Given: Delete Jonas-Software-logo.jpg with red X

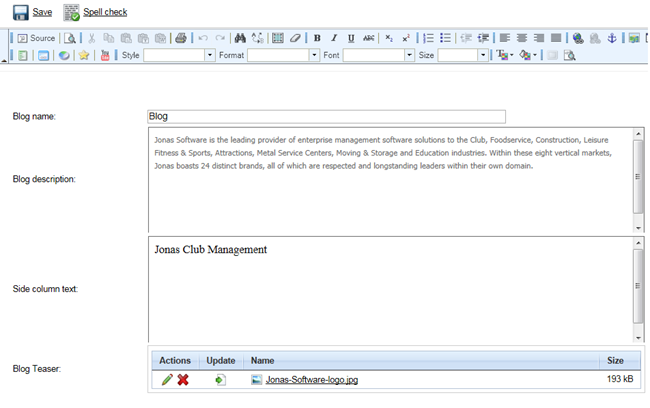Looking at the screenshot, I should (183, 379).
